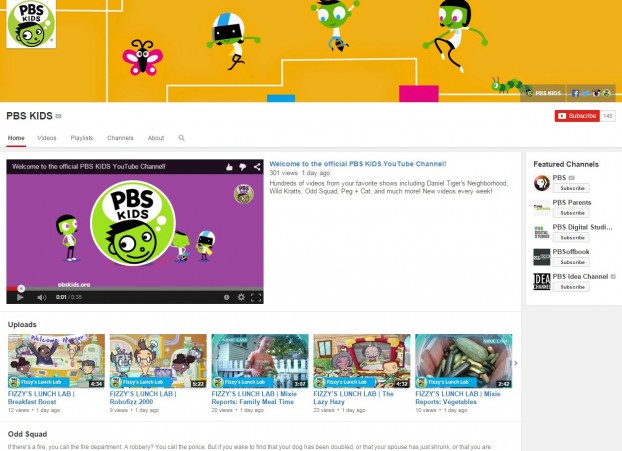
Task: Open the About tab
Action: 156,138
